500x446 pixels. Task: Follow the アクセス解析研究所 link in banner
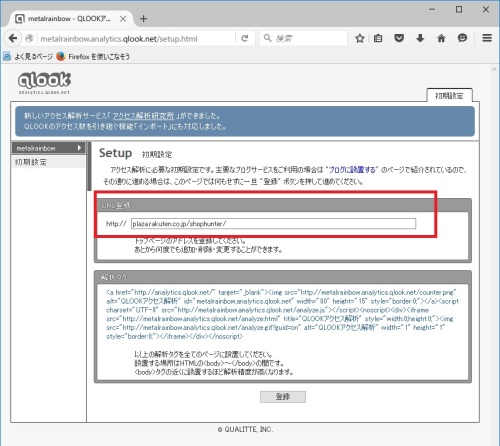click(143, 116)
